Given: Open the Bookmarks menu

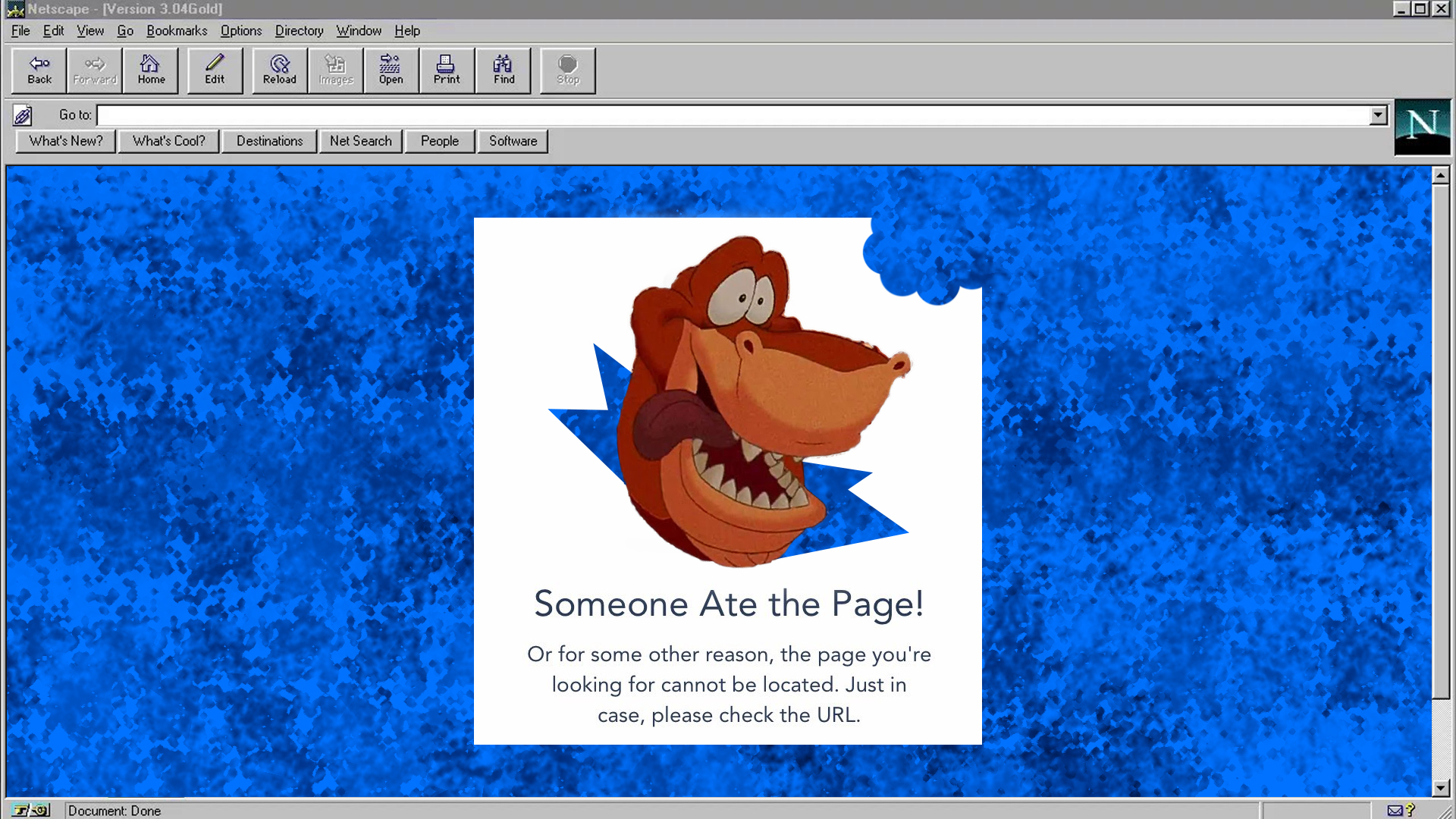Looking at the screenshot, I should point(177,31).
